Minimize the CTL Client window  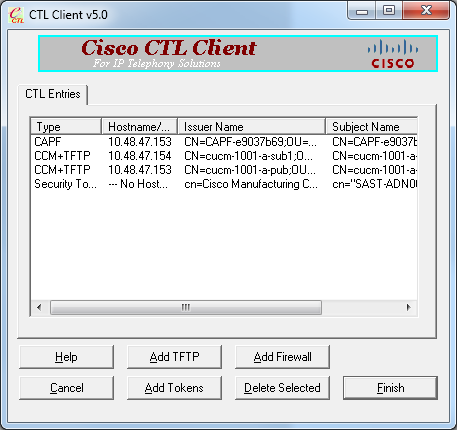[362, 11]
